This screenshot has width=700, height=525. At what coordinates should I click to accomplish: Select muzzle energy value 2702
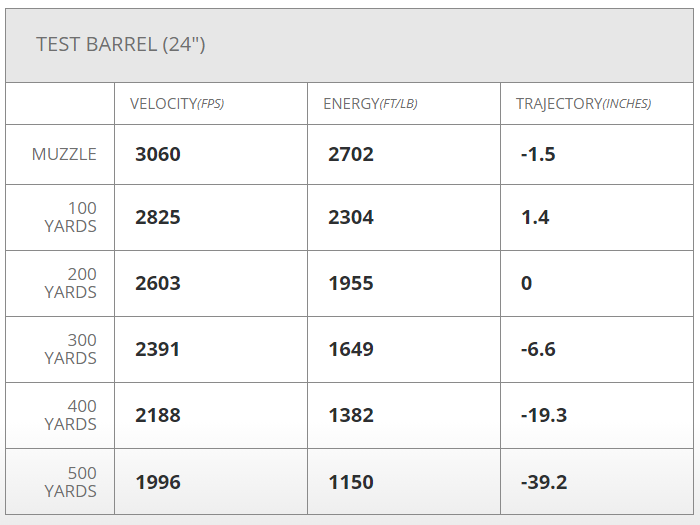coord(351,154)
